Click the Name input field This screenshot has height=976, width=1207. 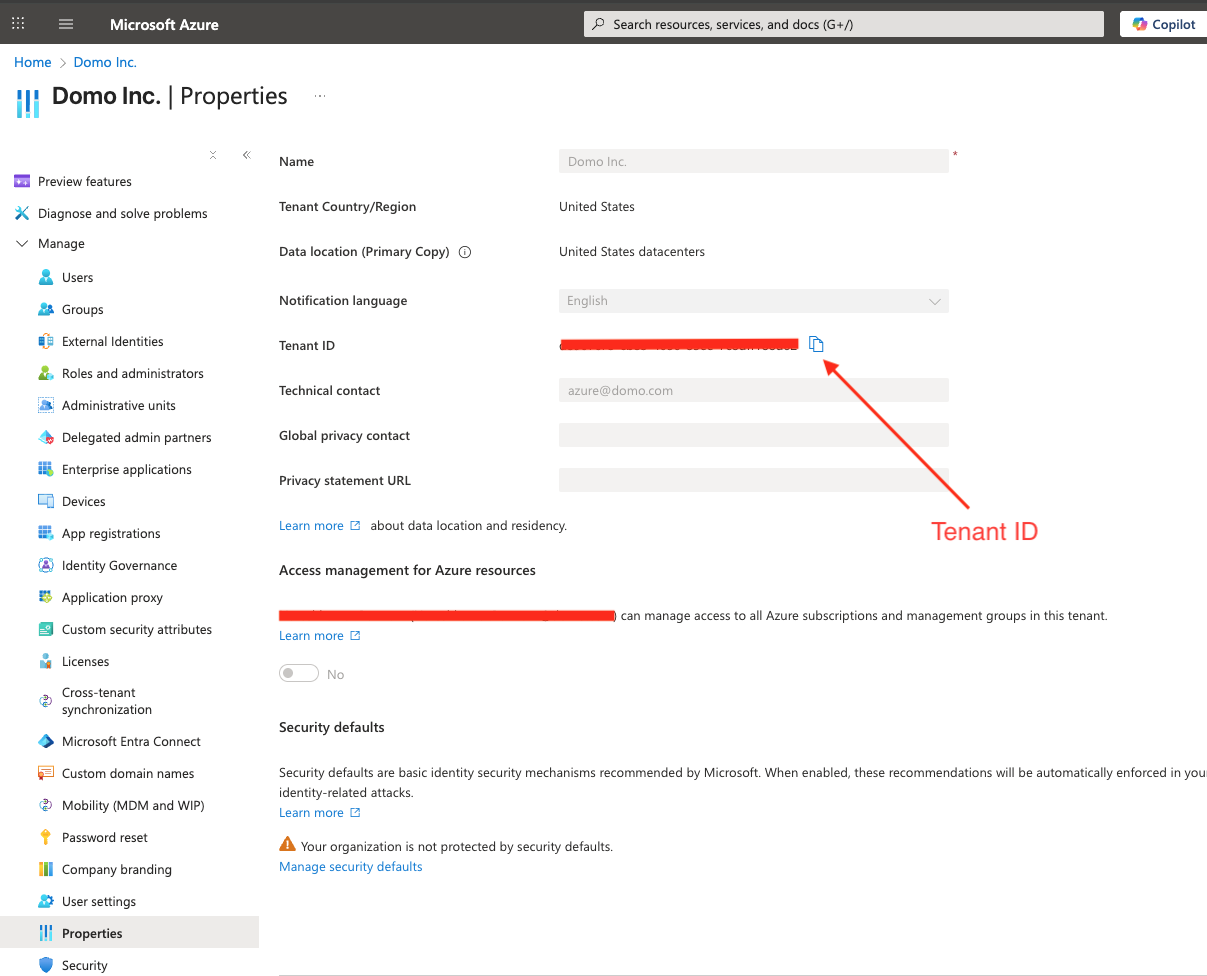coord(754,161)
